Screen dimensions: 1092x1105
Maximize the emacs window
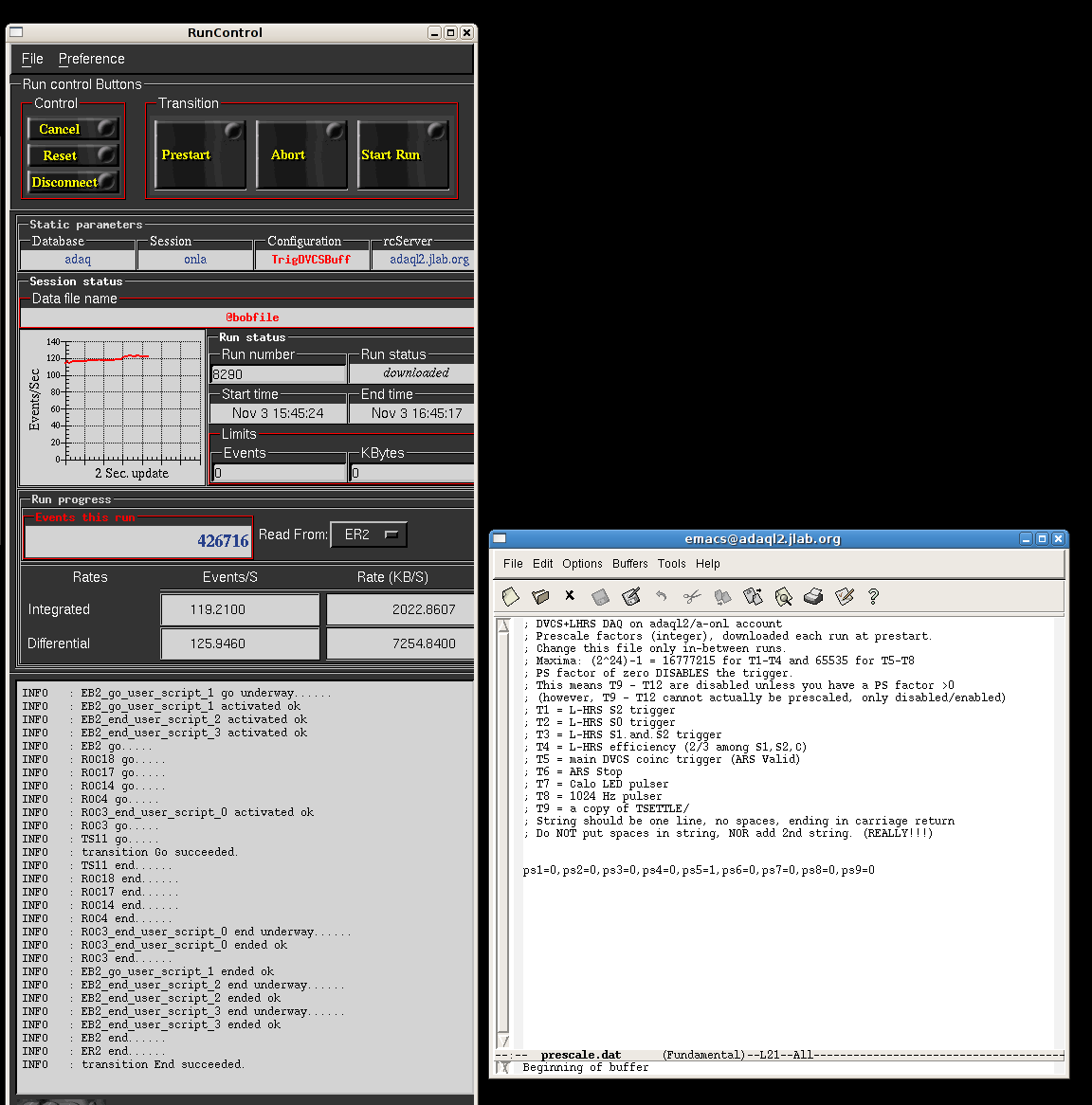coord(1042,539)
